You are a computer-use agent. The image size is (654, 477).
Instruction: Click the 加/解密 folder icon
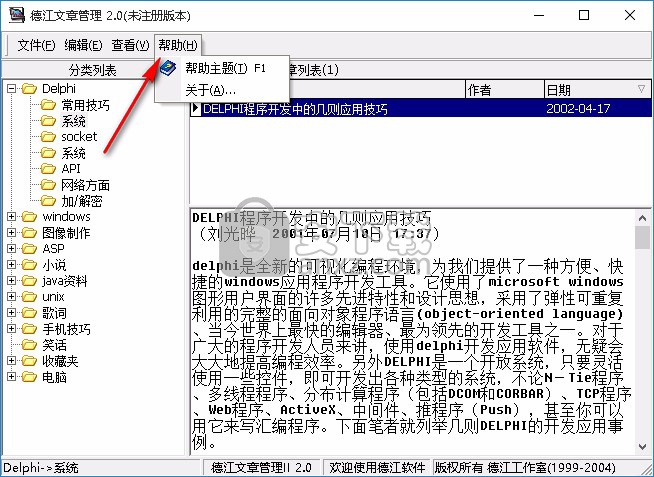pos(48,201)
